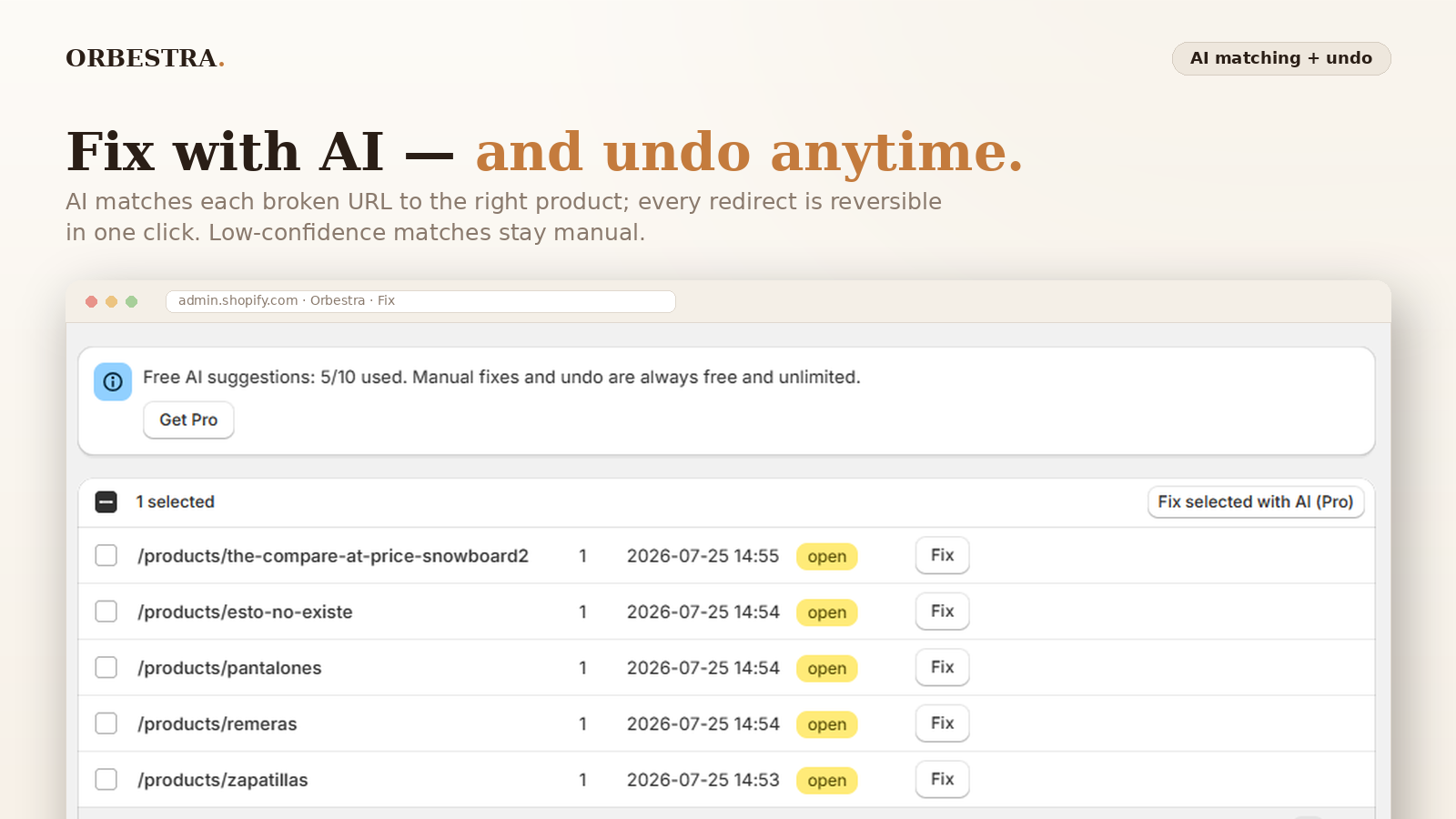Screen dimensions: 1456x819
Task: Tick the checkbox for /products/zapatillas
Action: pyautogui.click(x=106, y=780)
